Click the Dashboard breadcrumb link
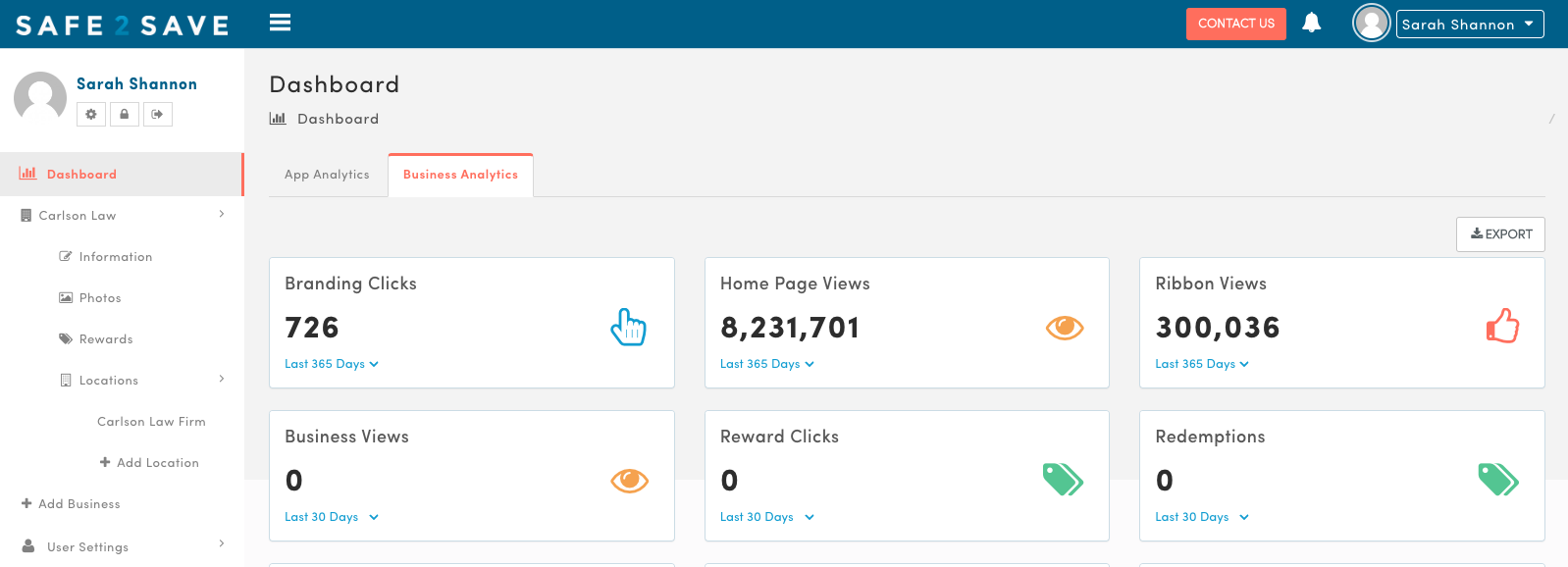This screenshot has width=1568, height=567. [338, 119]
